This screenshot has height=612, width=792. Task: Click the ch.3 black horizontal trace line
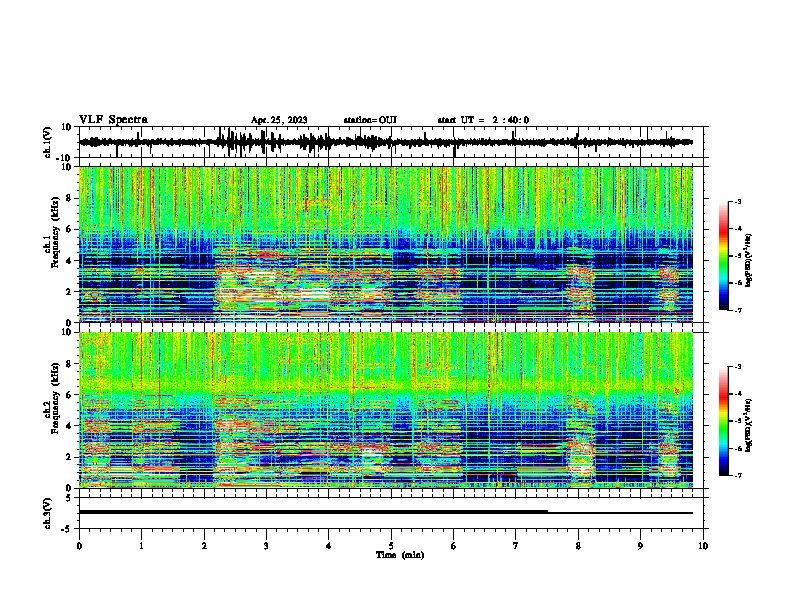386,512
